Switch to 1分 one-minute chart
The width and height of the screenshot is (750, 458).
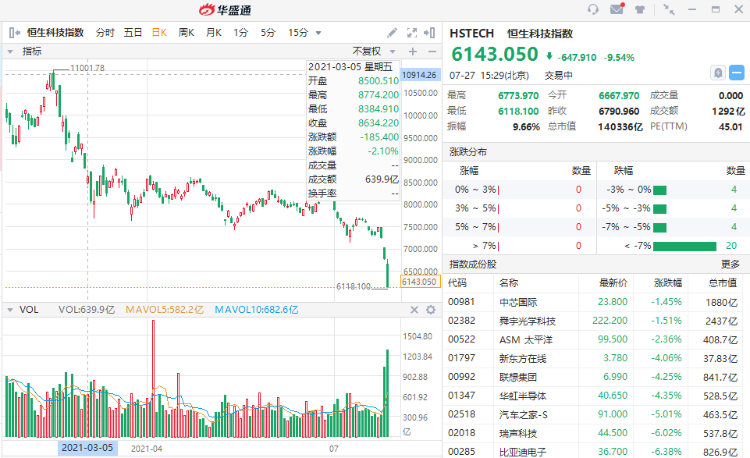[241, 33]
